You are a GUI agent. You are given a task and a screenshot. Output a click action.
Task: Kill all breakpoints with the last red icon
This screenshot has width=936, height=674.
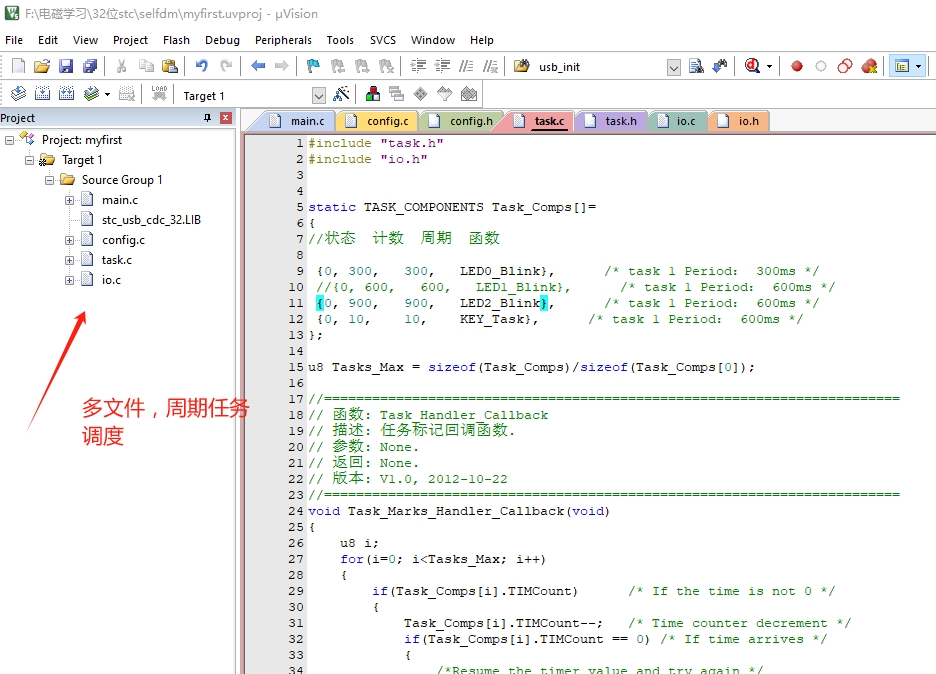click(869, 66)
